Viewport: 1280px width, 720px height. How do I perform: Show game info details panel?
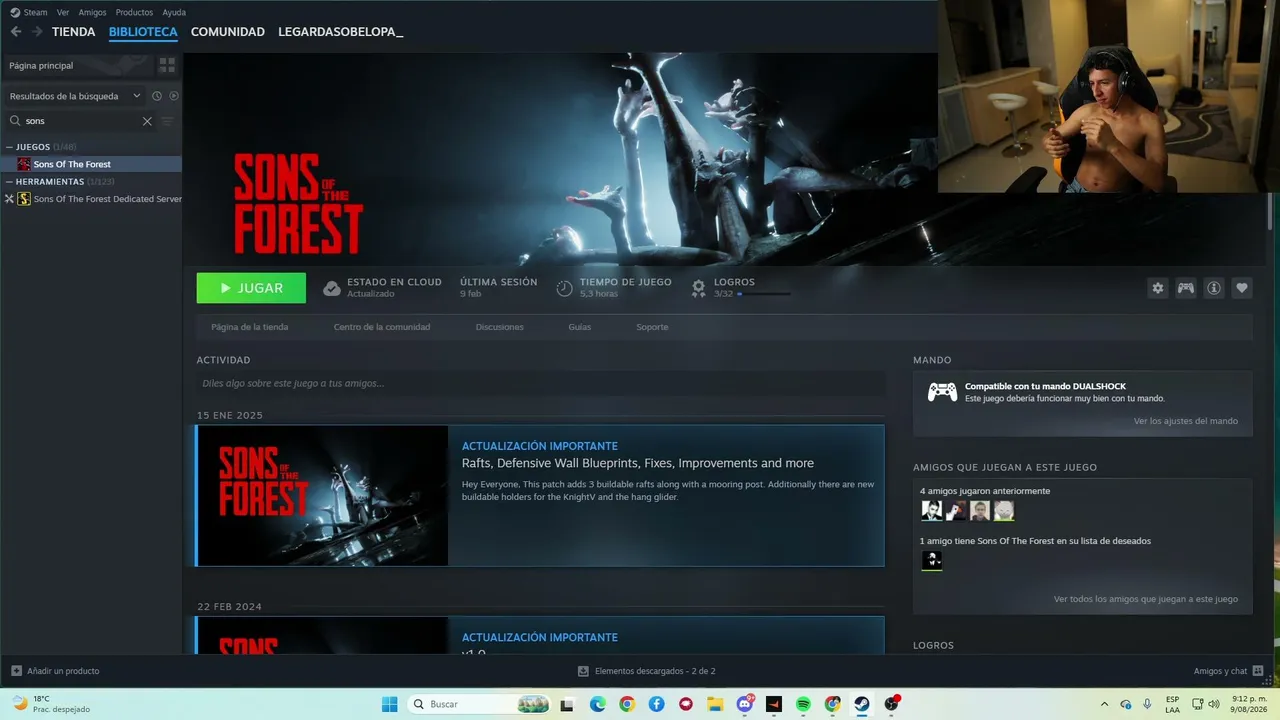click(x=1214, y=288)
